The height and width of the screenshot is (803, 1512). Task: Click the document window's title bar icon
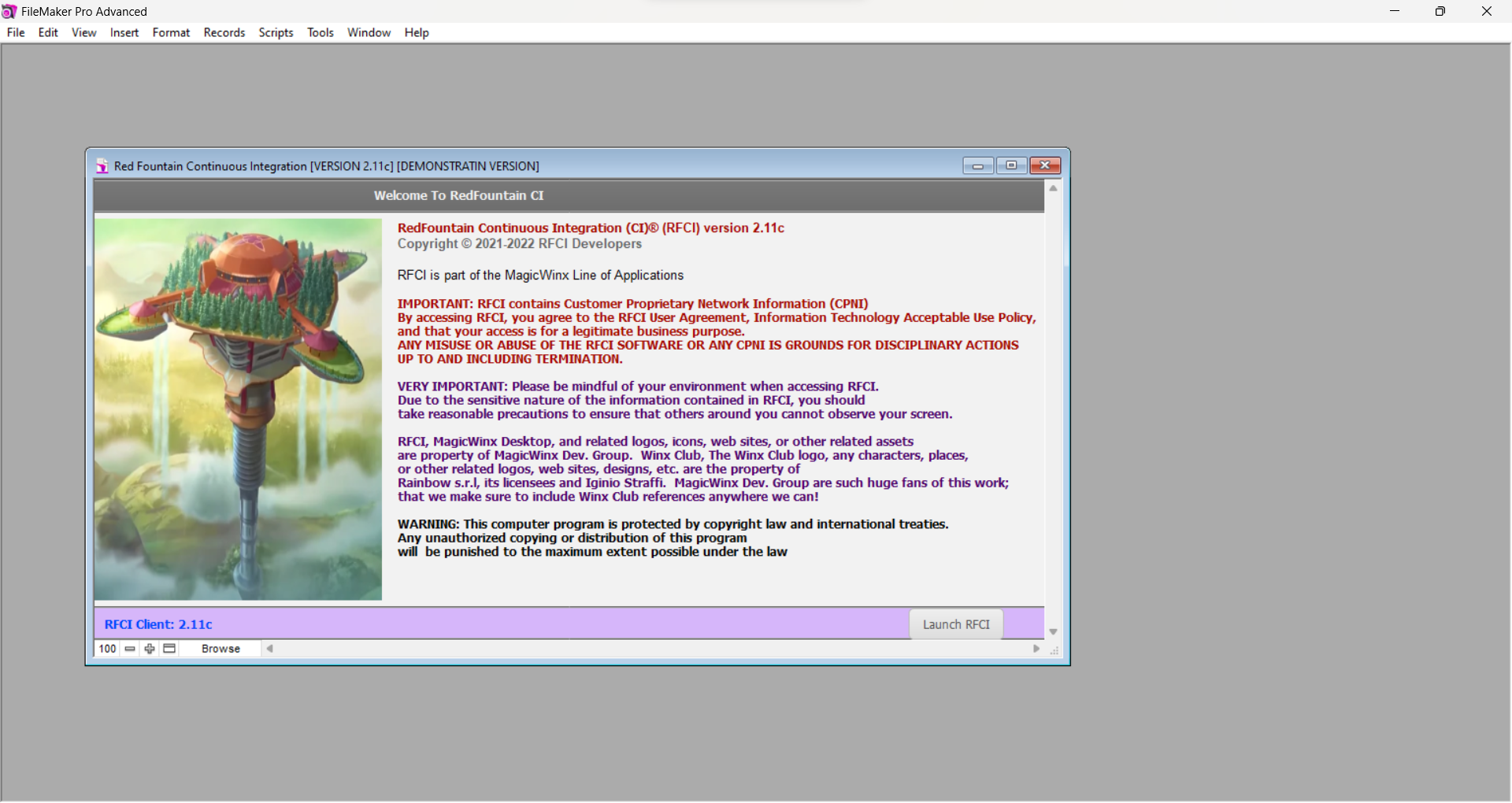point(102,166)
